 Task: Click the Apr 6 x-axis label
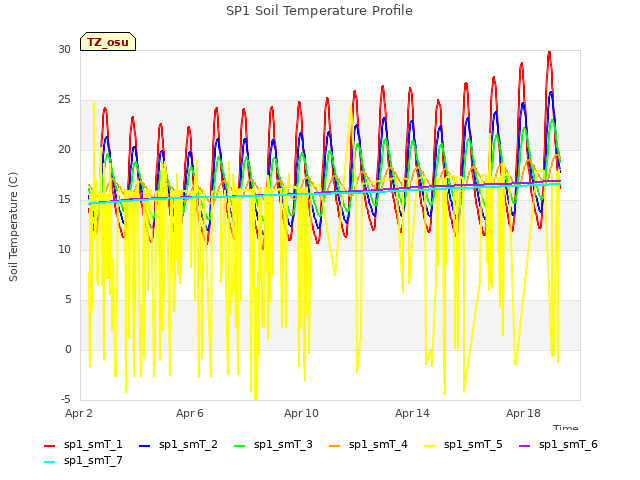[190, 413]
